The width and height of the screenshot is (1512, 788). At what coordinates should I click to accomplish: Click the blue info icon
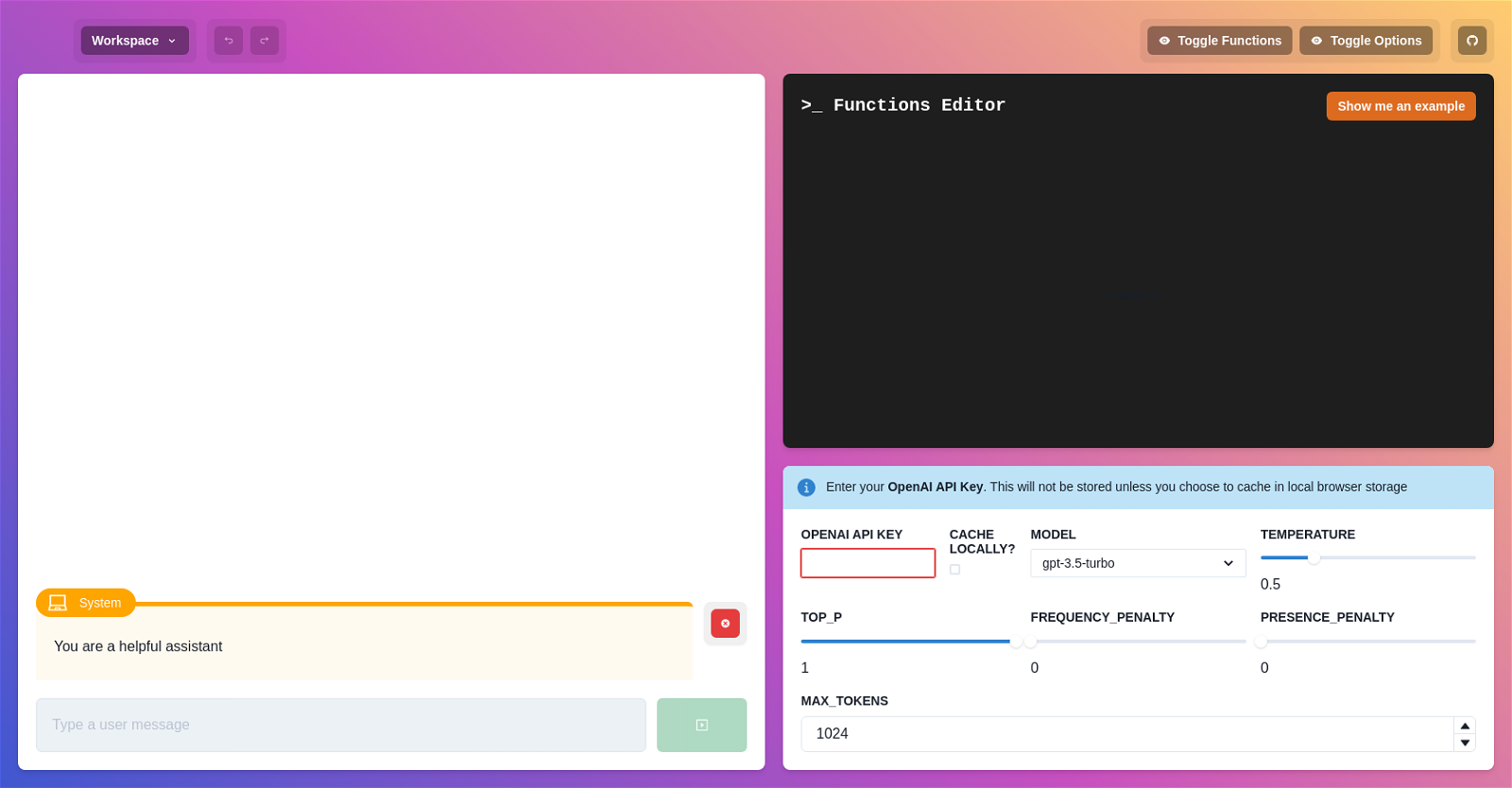point(806,488)
